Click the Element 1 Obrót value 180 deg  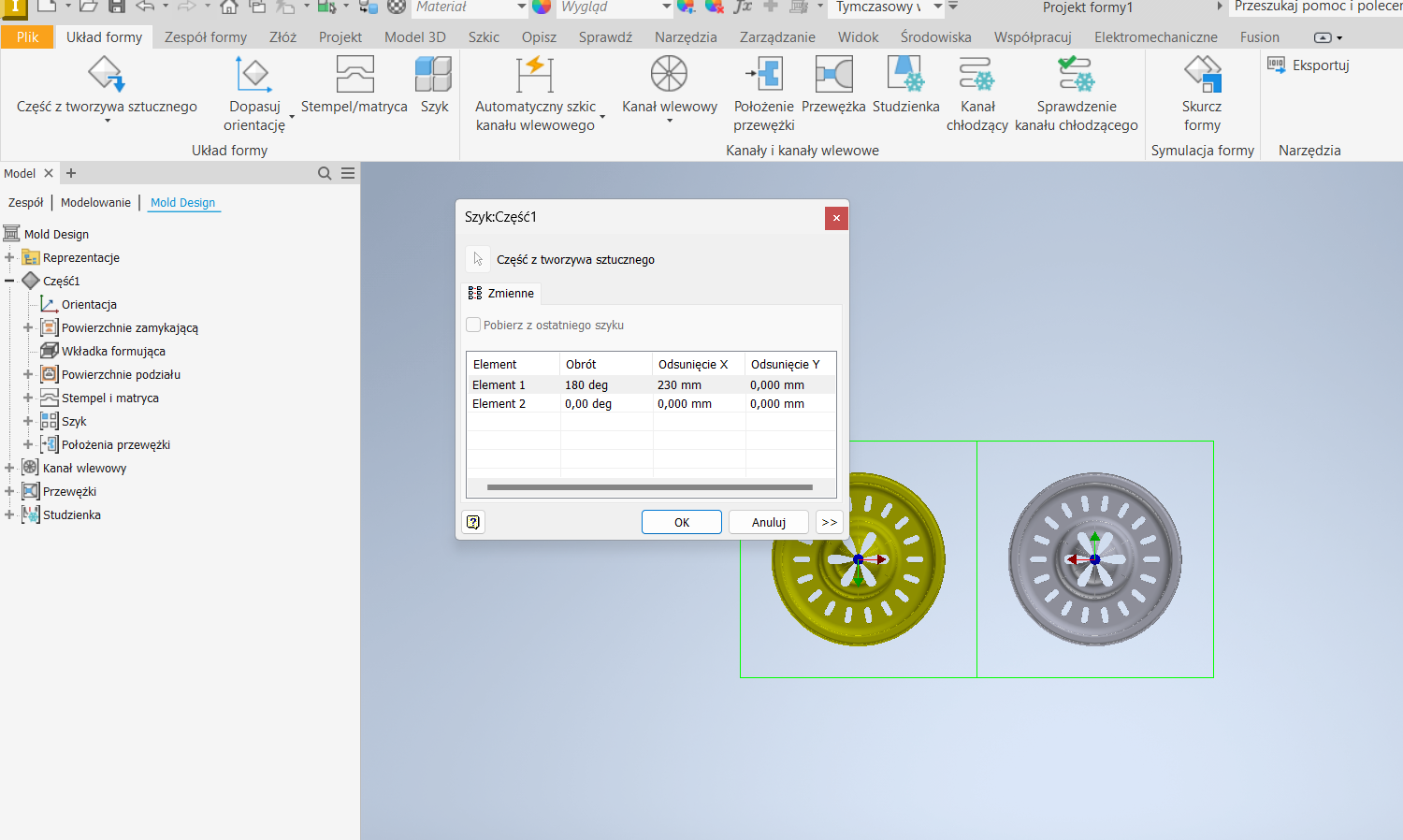tap(586, 384)
